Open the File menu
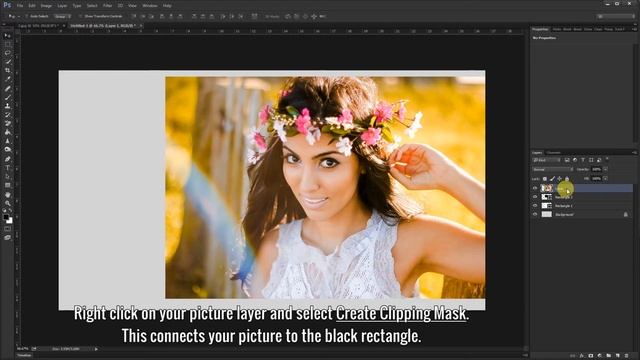 (x=20, y=6)
